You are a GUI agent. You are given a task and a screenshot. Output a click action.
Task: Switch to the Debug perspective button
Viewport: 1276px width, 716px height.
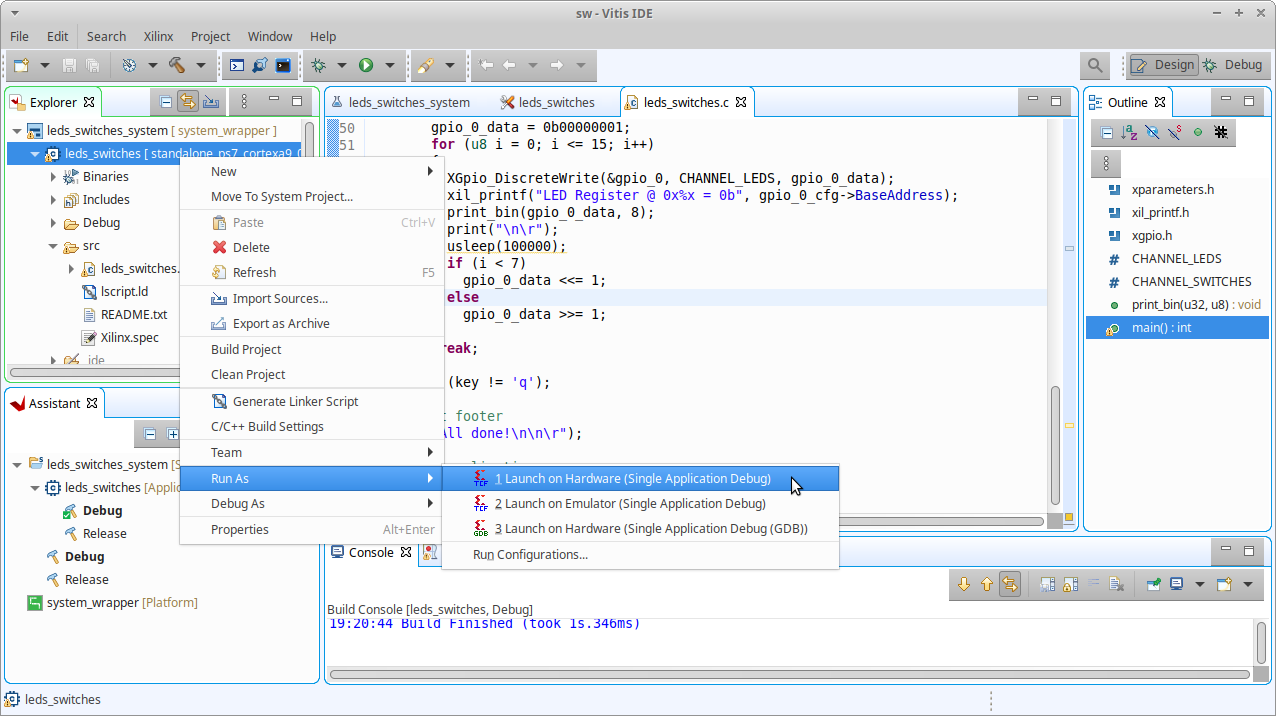(x=1233, y=65)
